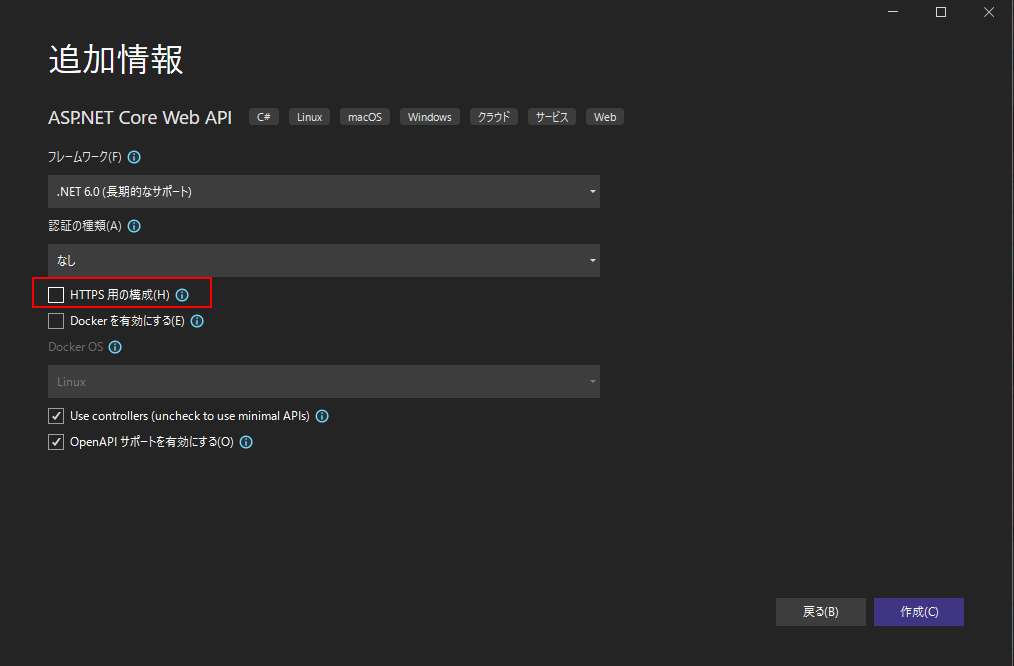Minimize the dialog window

coord(893,12)
